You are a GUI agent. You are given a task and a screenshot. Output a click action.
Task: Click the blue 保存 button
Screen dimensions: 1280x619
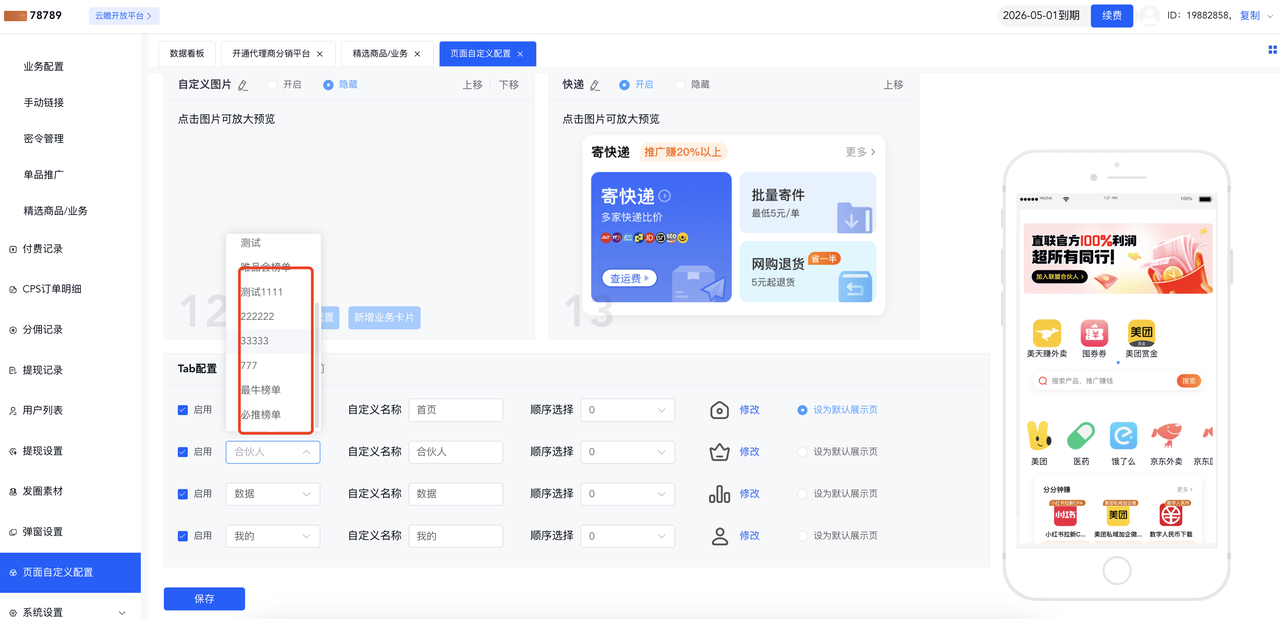click(x=204, y=599)
